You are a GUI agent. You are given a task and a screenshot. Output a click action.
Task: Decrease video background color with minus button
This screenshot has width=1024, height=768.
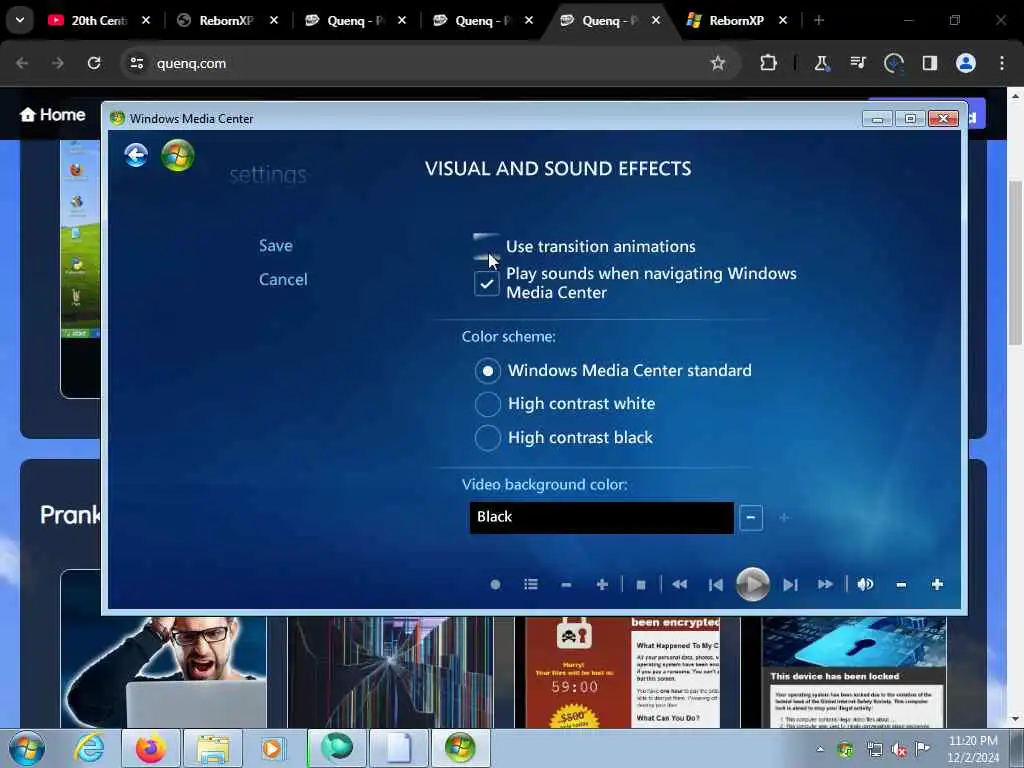[751, 518]
